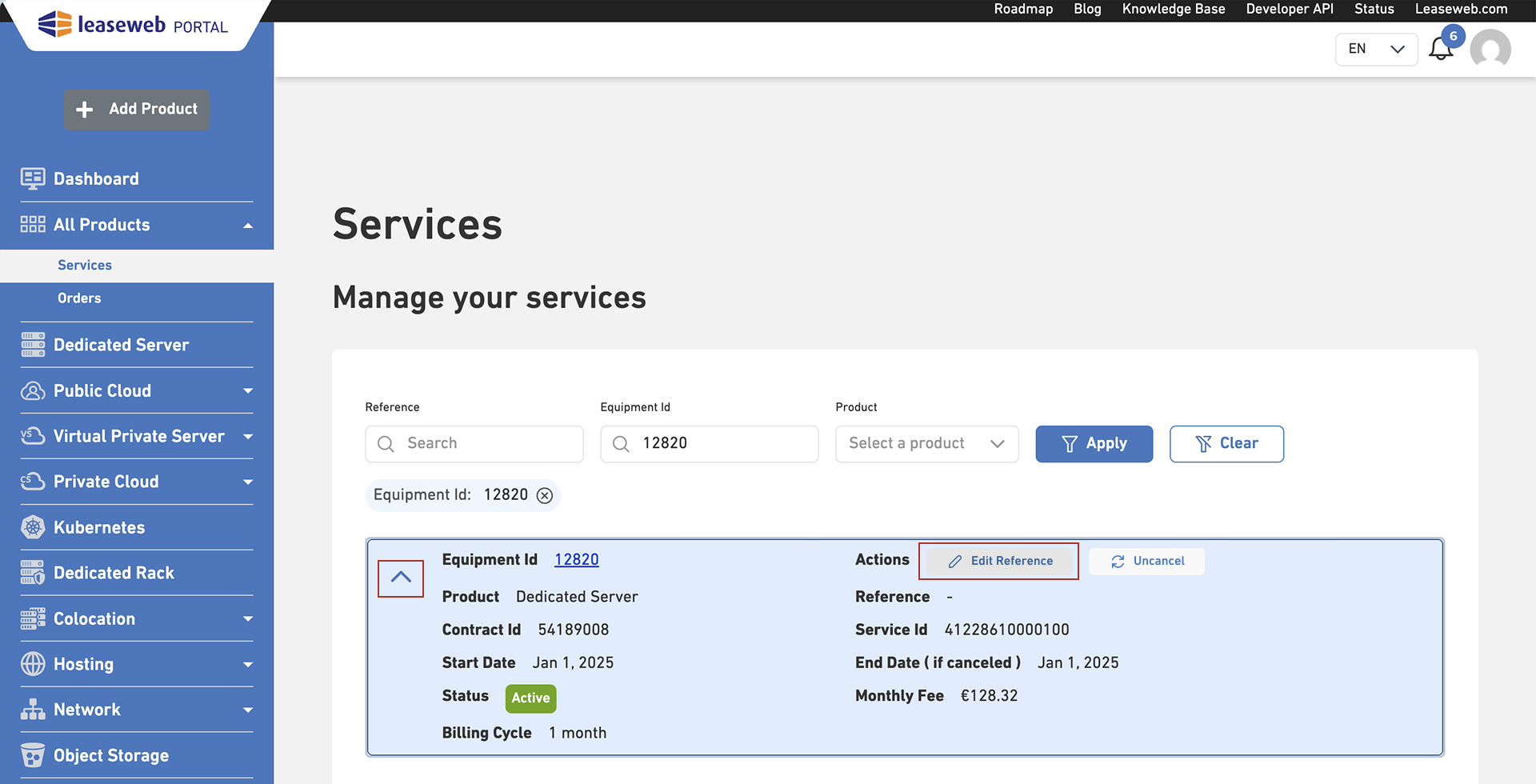This screenshot has height=784, width=1536.
Task: Open the user profile avatar
Action: [x=1490, y=50]
